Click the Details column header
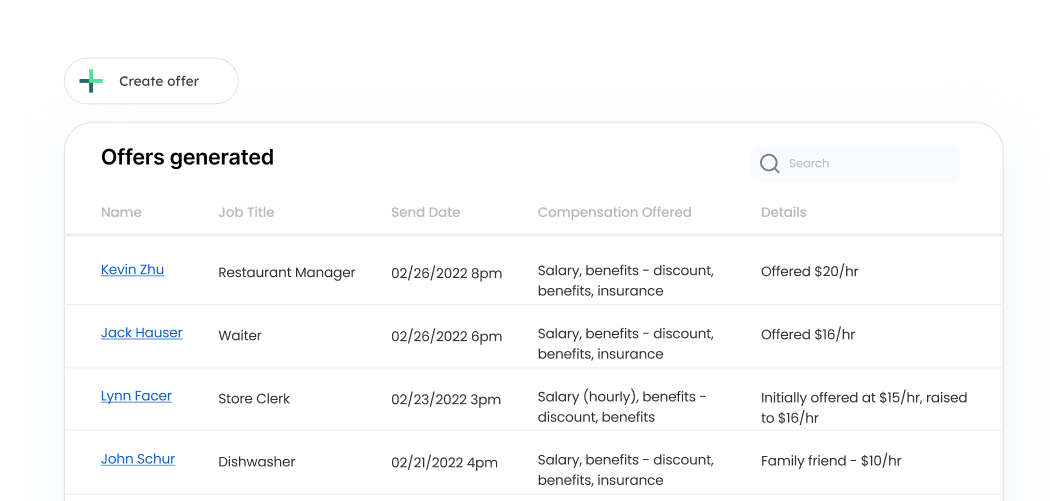Image resolution: width=1050 pixels, height=501 pixels. (x=783, y=212)
